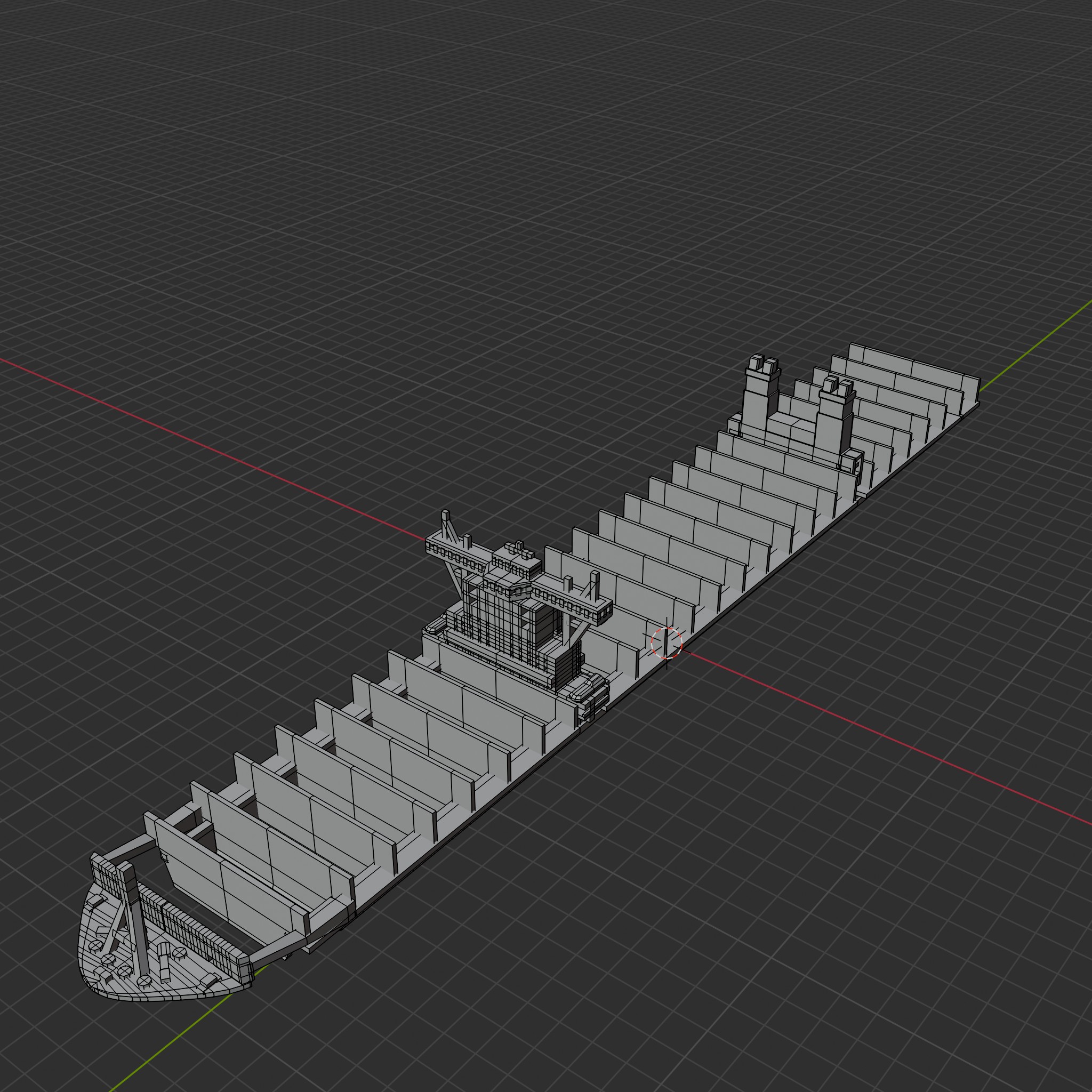Click the 3D cursor crosshair circle
This screenshot has width=1092, height=1092.
tap(667, 643)
